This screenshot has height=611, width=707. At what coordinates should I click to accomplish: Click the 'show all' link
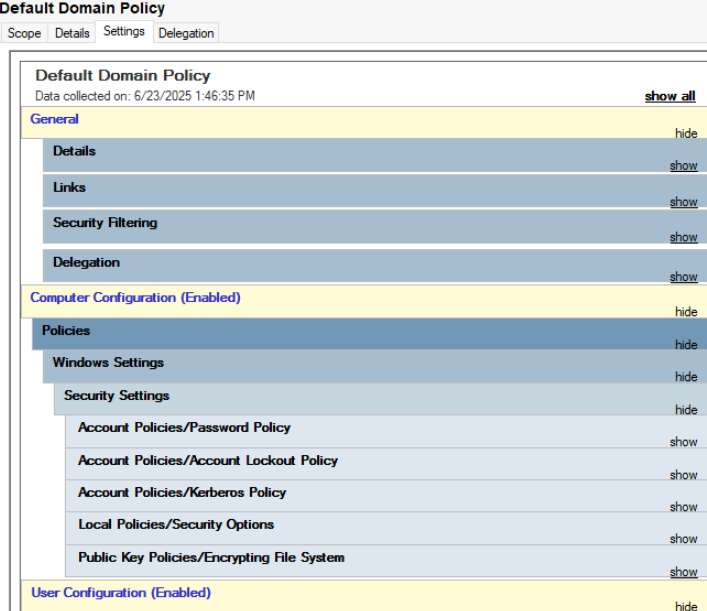tap(670, 96)
